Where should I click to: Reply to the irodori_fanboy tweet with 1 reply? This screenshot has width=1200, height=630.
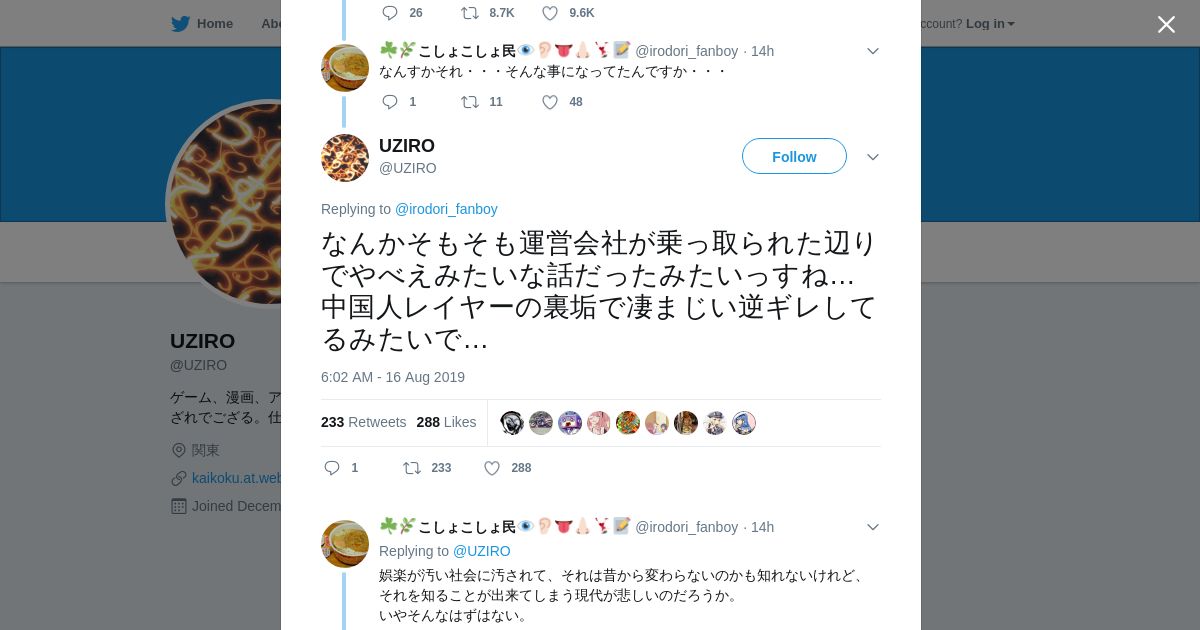(x=390, y=102)
